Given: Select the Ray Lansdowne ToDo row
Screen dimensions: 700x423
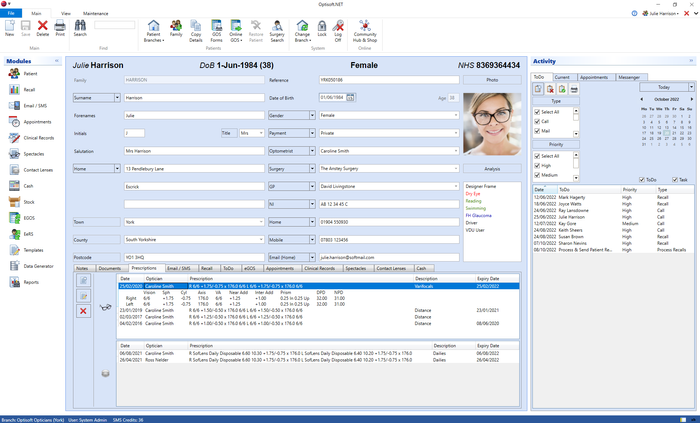Looking at the screenshot, I should (613, 210).
